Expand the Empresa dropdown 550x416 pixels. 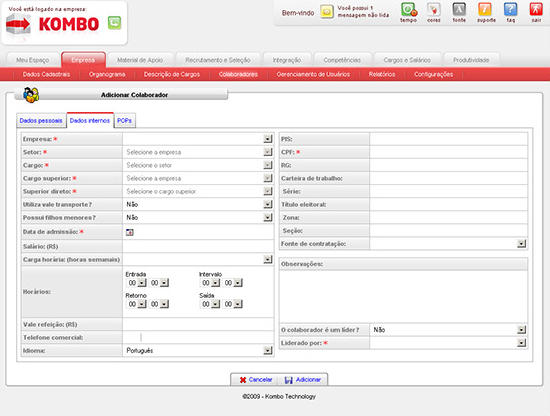coord(268,139)
